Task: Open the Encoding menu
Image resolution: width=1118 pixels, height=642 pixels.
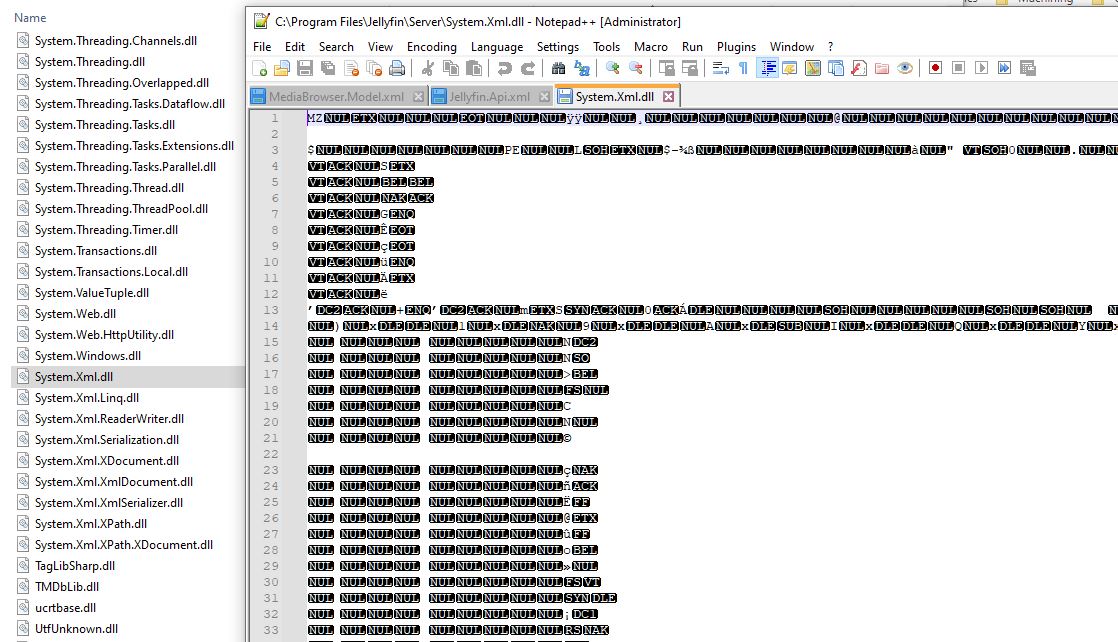Action: pyautogui.click(x=431, y=47)
